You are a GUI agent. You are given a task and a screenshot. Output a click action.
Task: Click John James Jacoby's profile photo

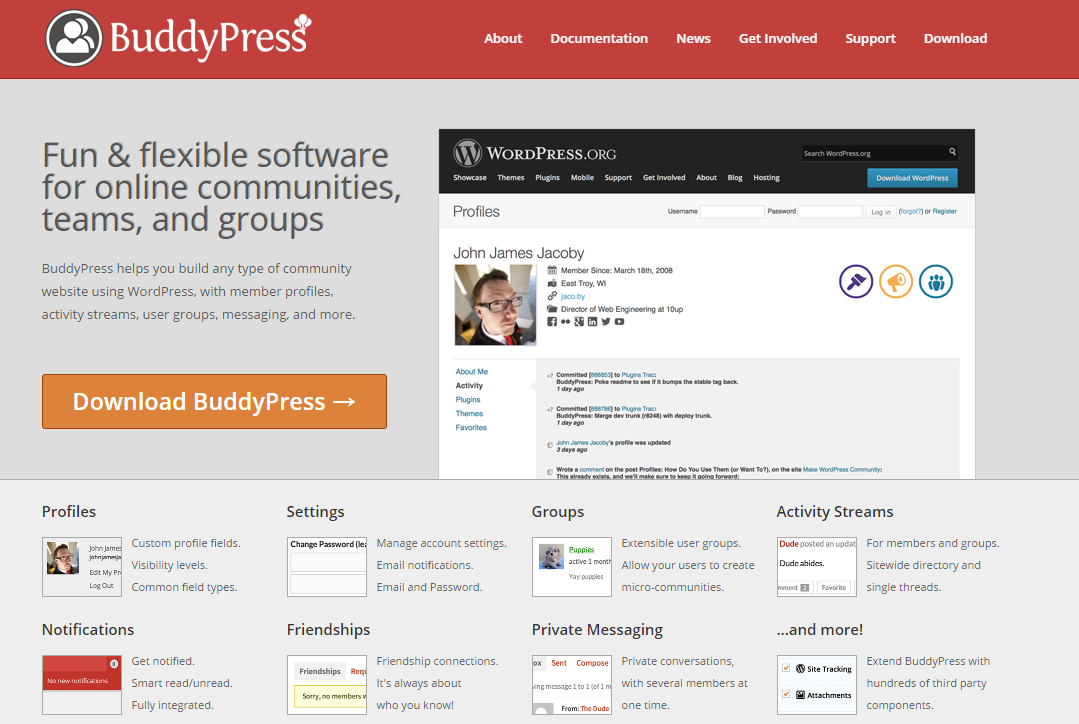click(x=495, y=305)
